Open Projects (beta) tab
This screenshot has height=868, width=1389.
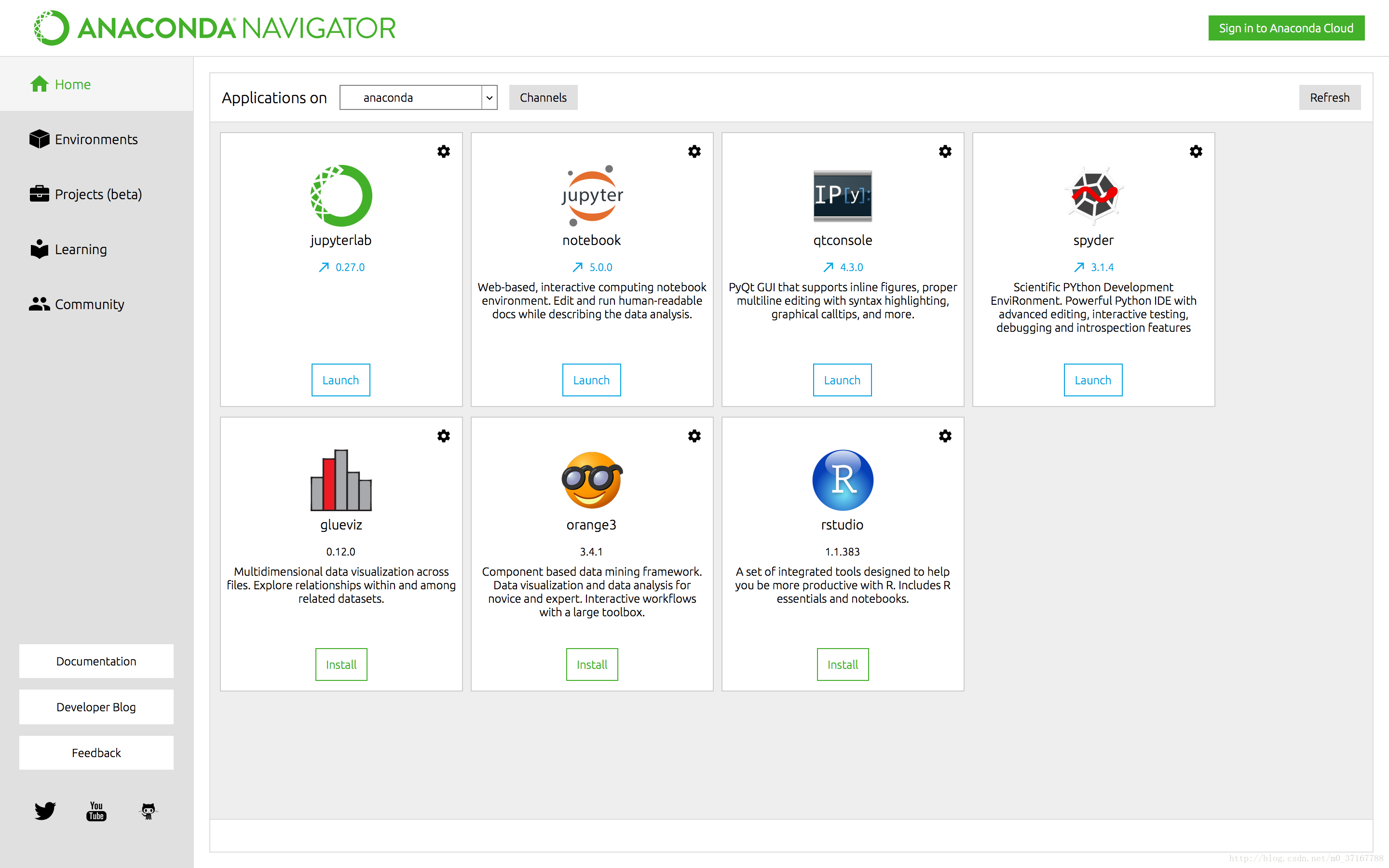[x=96, y=194]
